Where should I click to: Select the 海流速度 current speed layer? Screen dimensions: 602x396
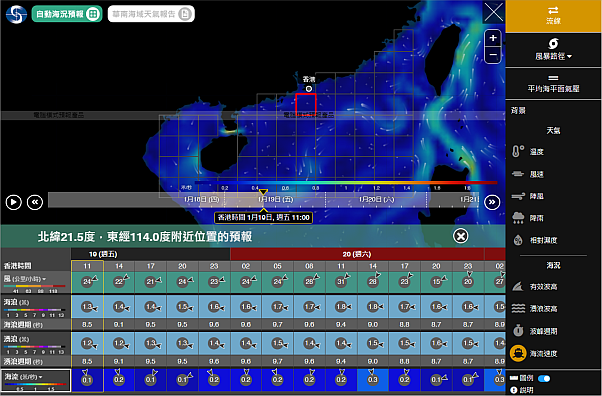coord(534,353)
